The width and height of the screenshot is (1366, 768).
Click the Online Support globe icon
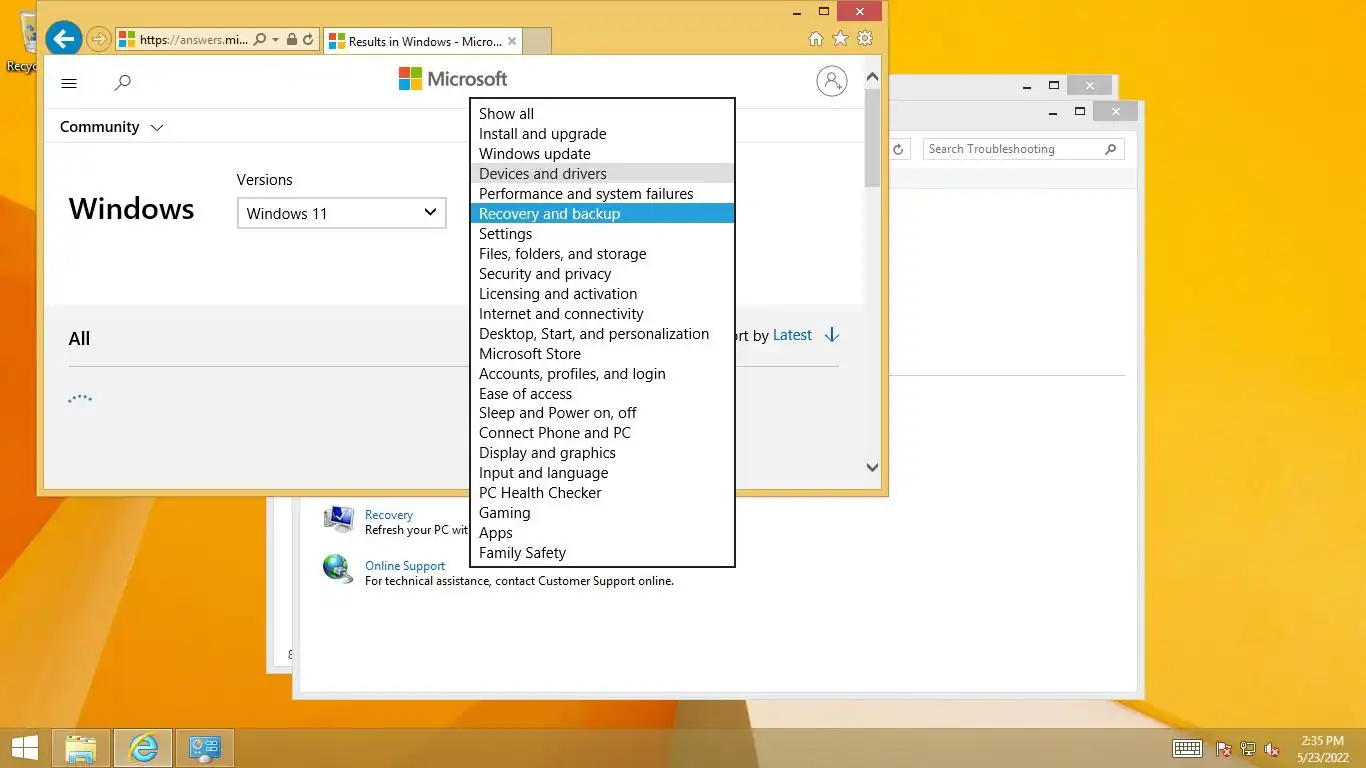[338, 568]
